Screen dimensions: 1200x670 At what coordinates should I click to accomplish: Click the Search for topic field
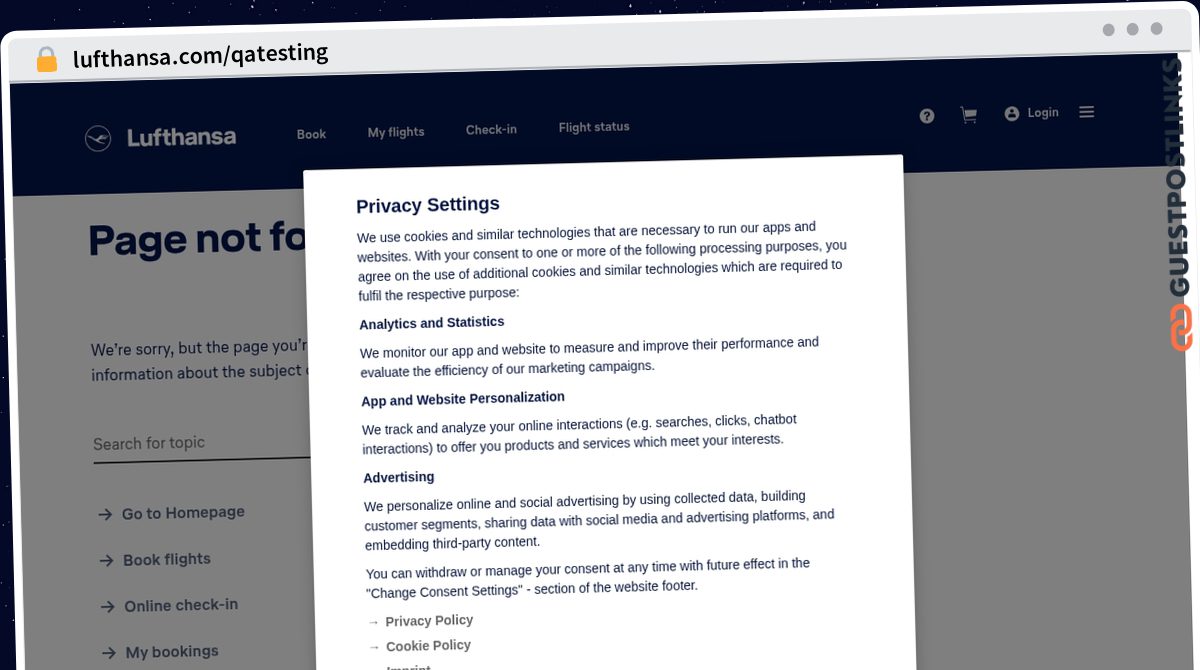[x=200, y=443]
